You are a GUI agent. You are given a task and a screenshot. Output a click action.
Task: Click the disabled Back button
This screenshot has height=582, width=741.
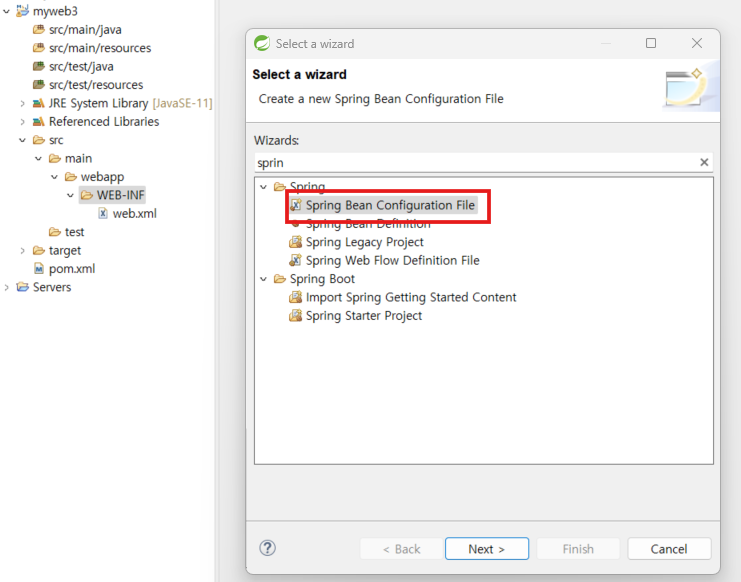[401, 548]
